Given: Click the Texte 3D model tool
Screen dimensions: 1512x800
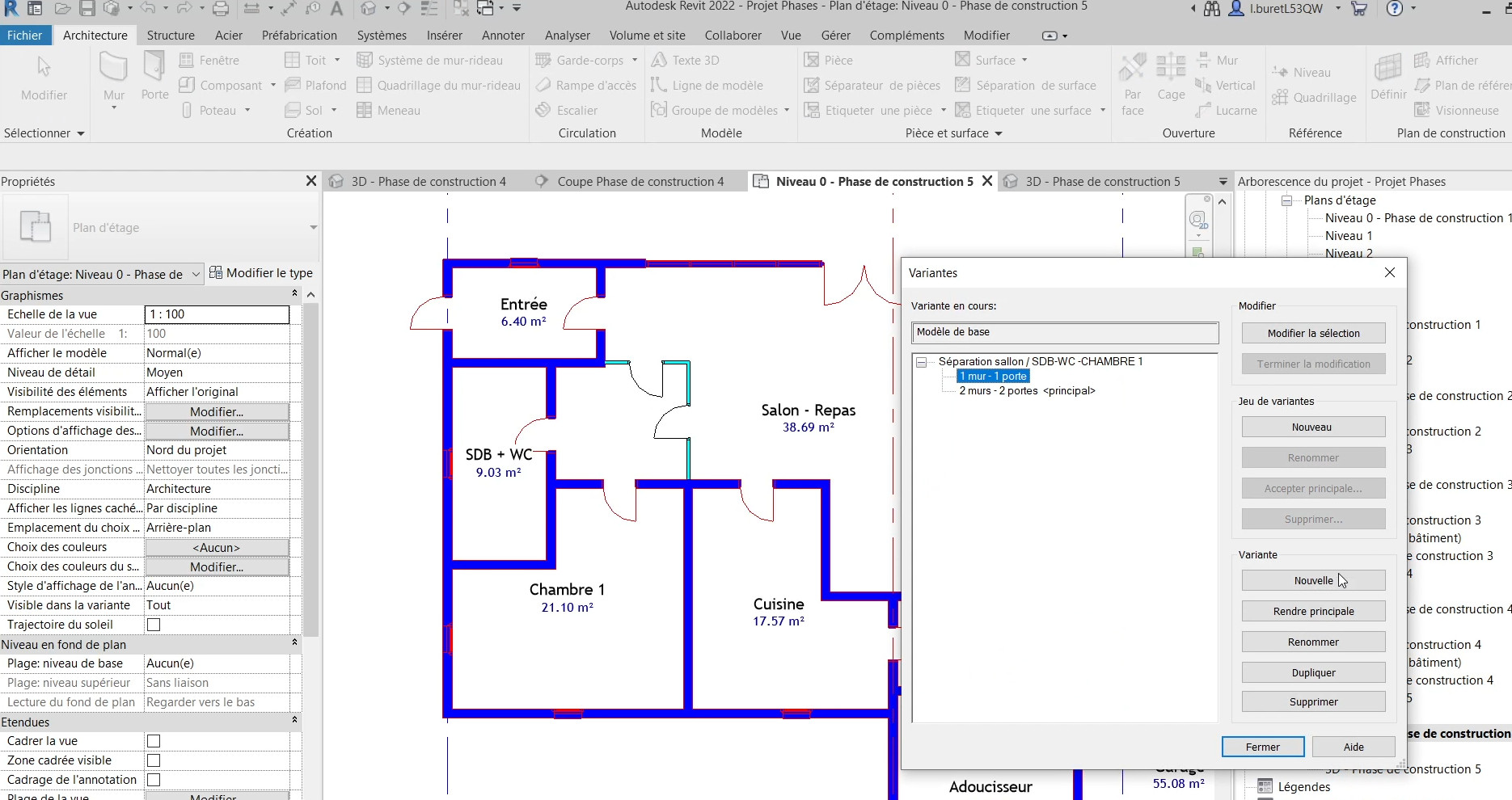Looking at the screenshot, I should tap(686, 61).
